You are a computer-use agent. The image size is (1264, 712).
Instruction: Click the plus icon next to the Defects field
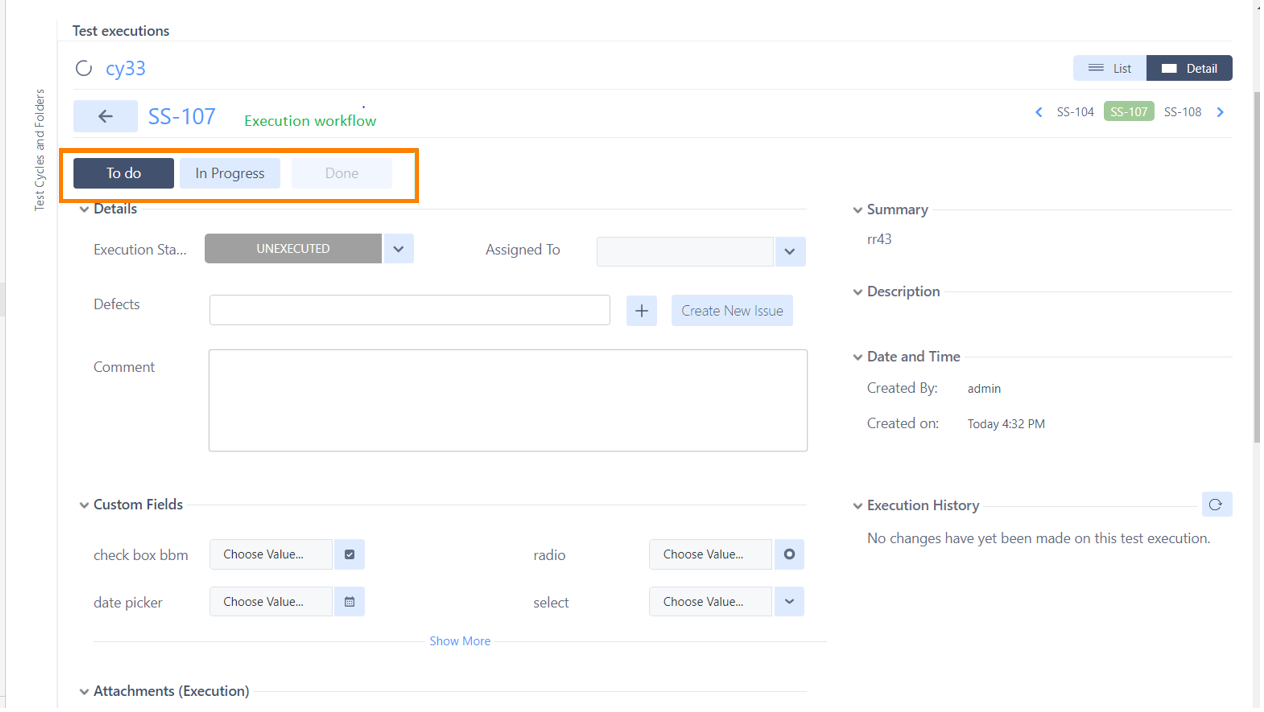point(641,310)
